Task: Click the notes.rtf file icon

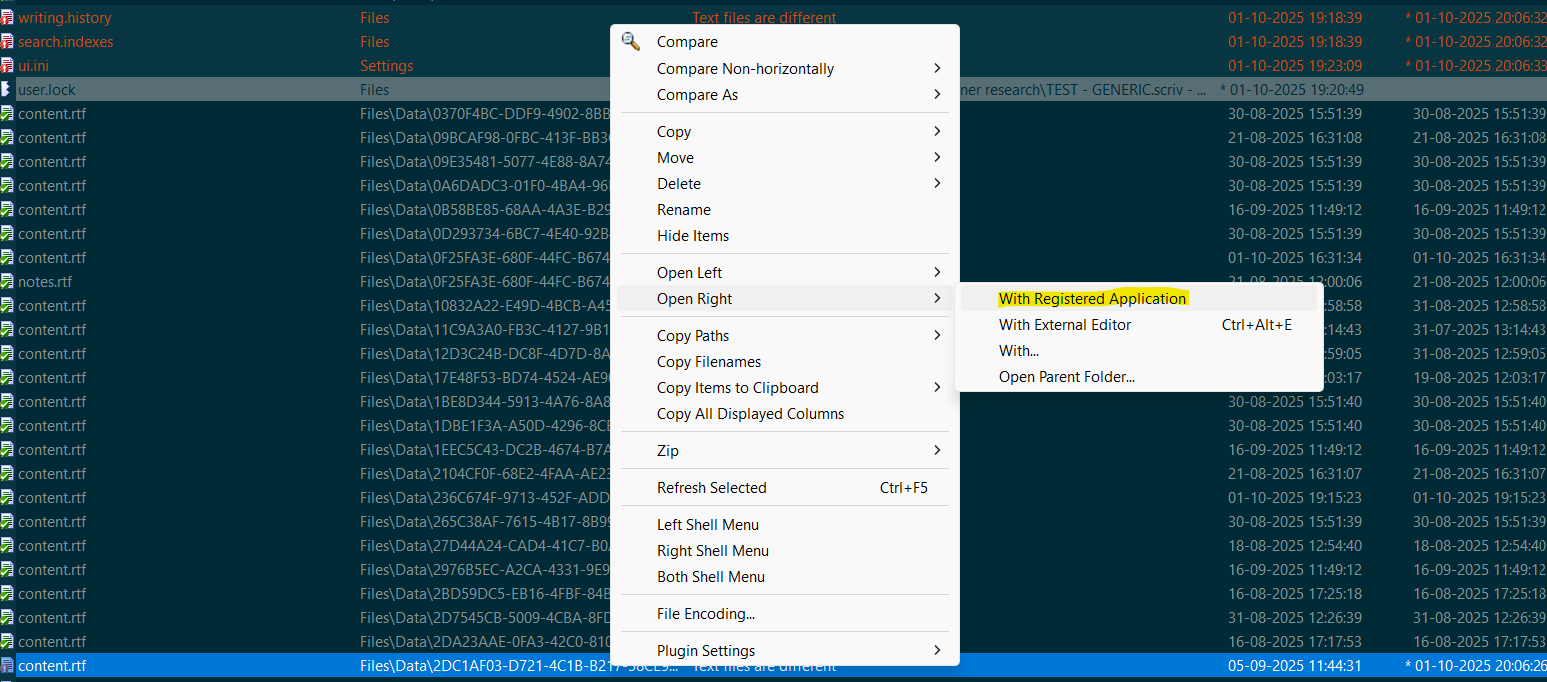Action: coord(7,282)
